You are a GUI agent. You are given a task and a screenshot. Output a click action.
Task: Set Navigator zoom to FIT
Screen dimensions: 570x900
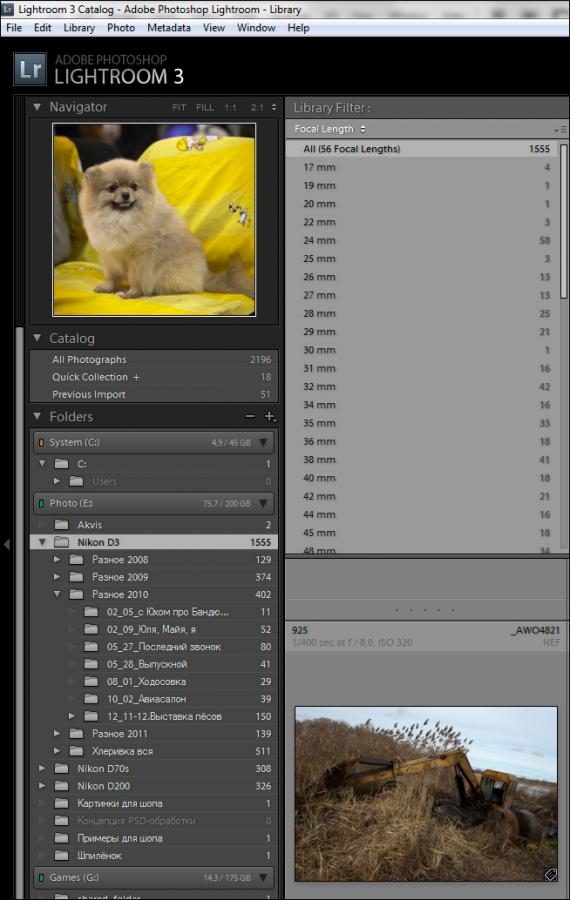pos(179,107)
